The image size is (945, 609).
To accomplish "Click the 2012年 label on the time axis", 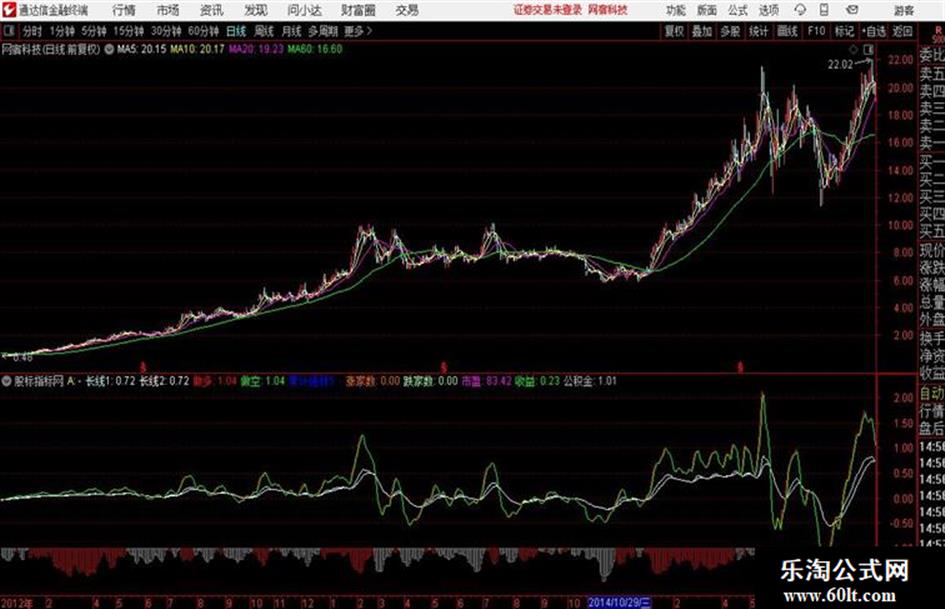I will click(17, 602).
